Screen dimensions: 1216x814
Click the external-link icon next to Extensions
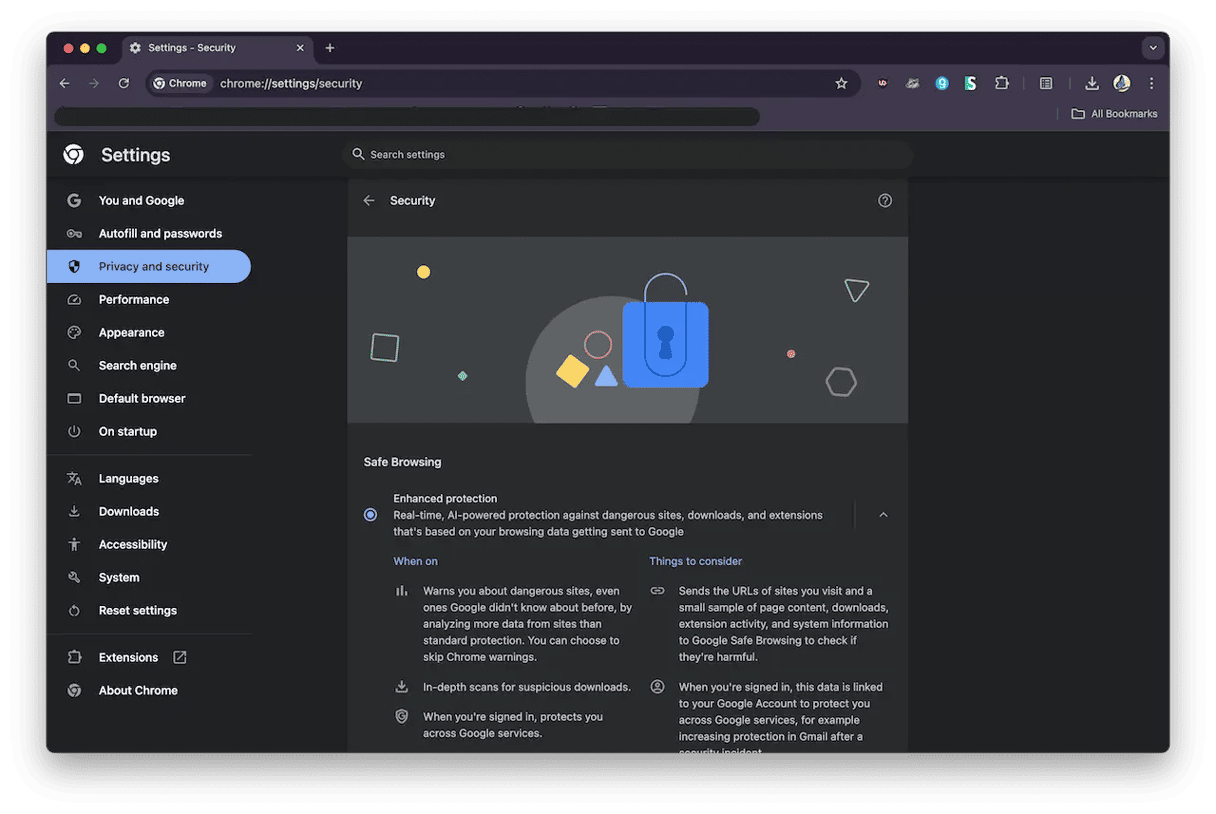(180, 658)
